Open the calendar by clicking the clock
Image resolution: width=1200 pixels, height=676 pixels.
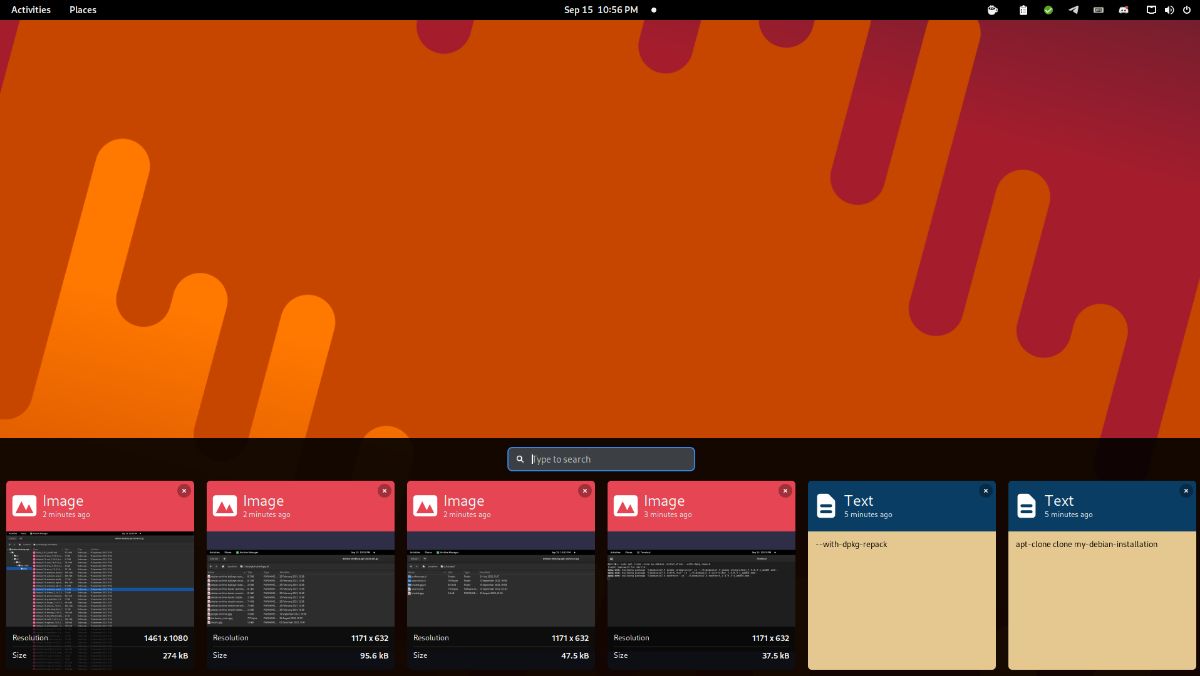coord(600,10)
